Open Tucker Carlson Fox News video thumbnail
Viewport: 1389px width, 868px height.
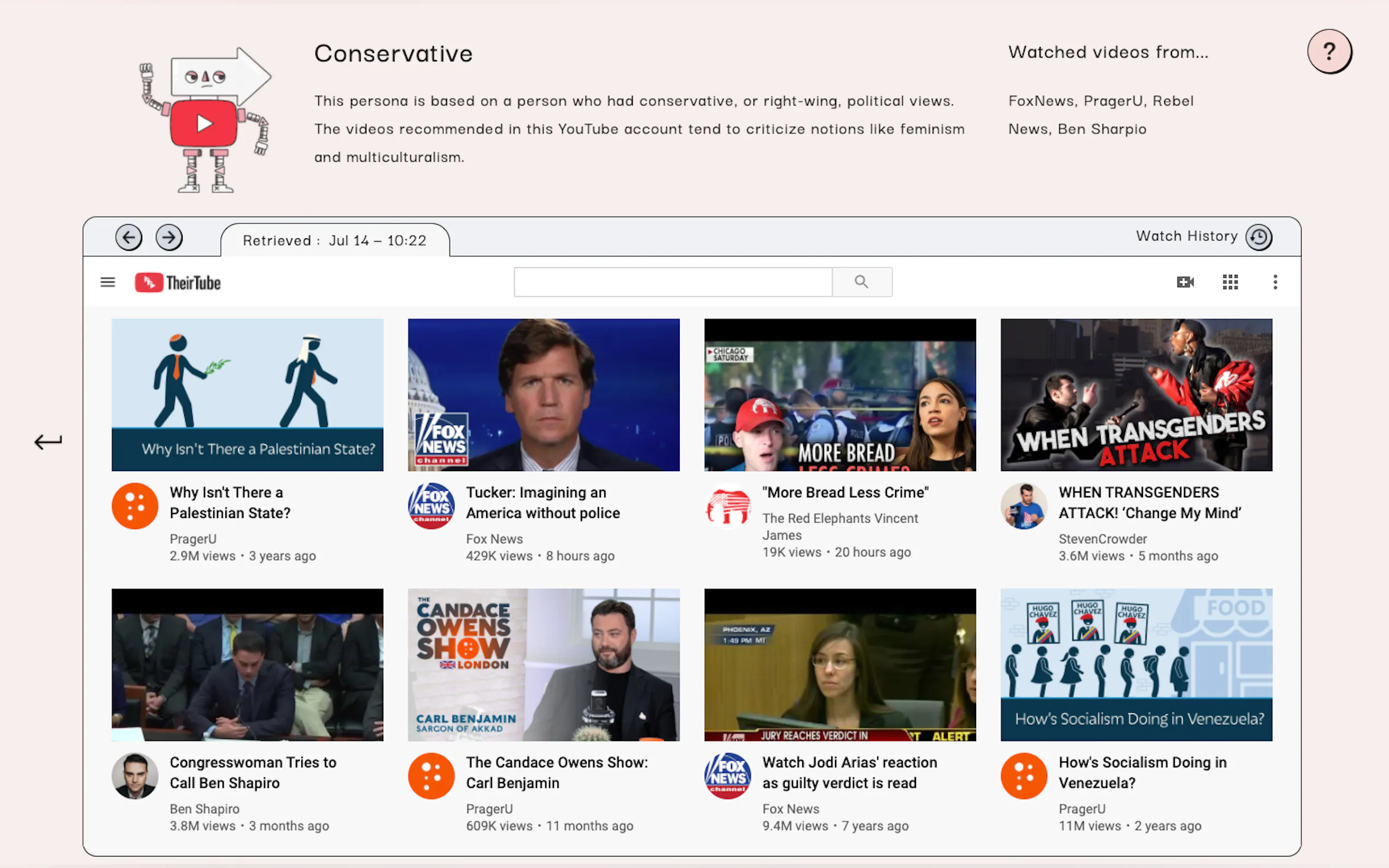[543, 395]
